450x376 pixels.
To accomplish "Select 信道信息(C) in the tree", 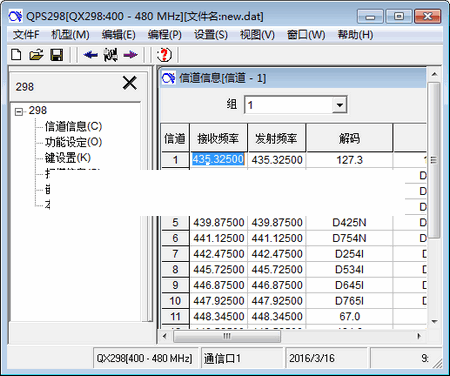I will (73, 126).
